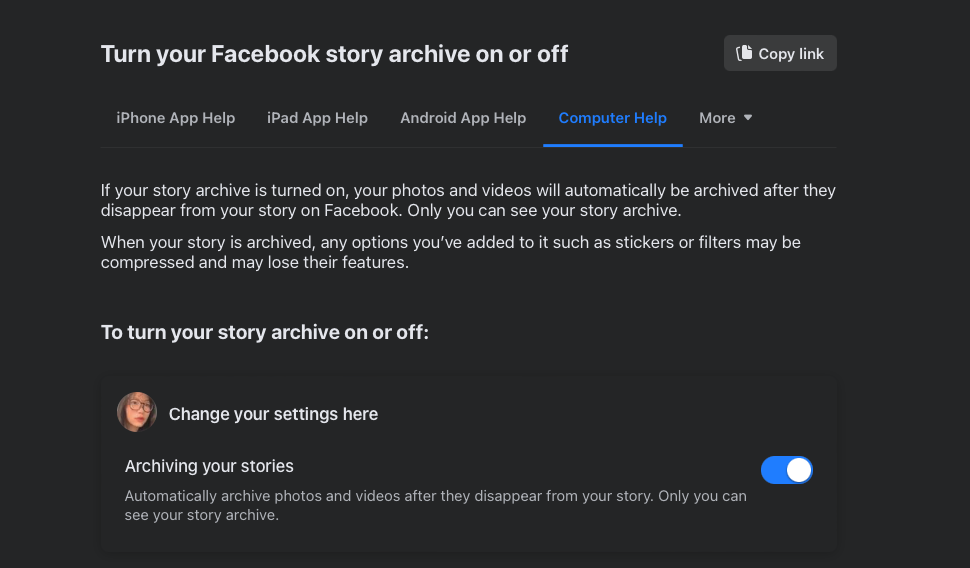Click the profile avatar photo
The height and width of the screenshot is (568, 970).
click(x=137, y=412)
